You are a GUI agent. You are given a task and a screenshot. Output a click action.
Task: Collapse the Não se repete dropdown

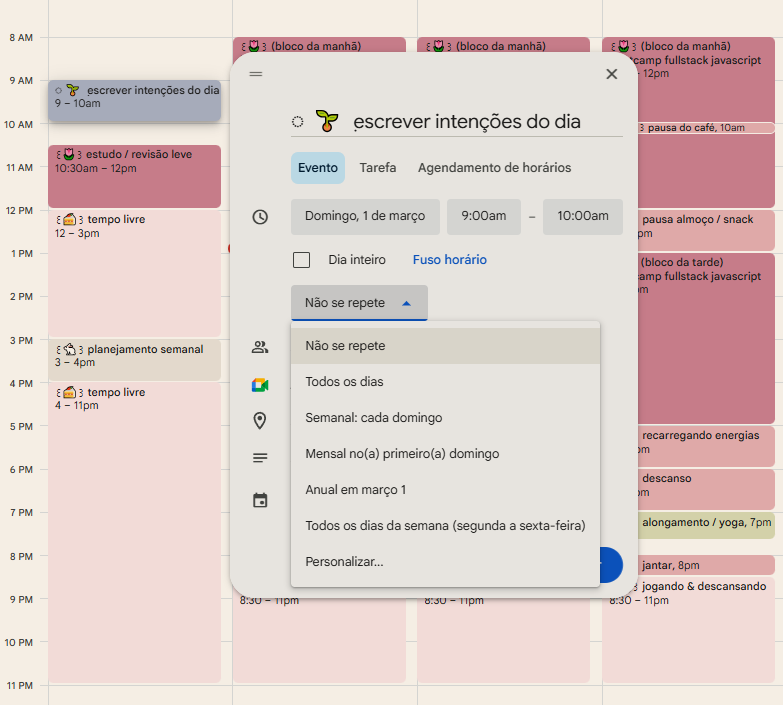[359, 303]
